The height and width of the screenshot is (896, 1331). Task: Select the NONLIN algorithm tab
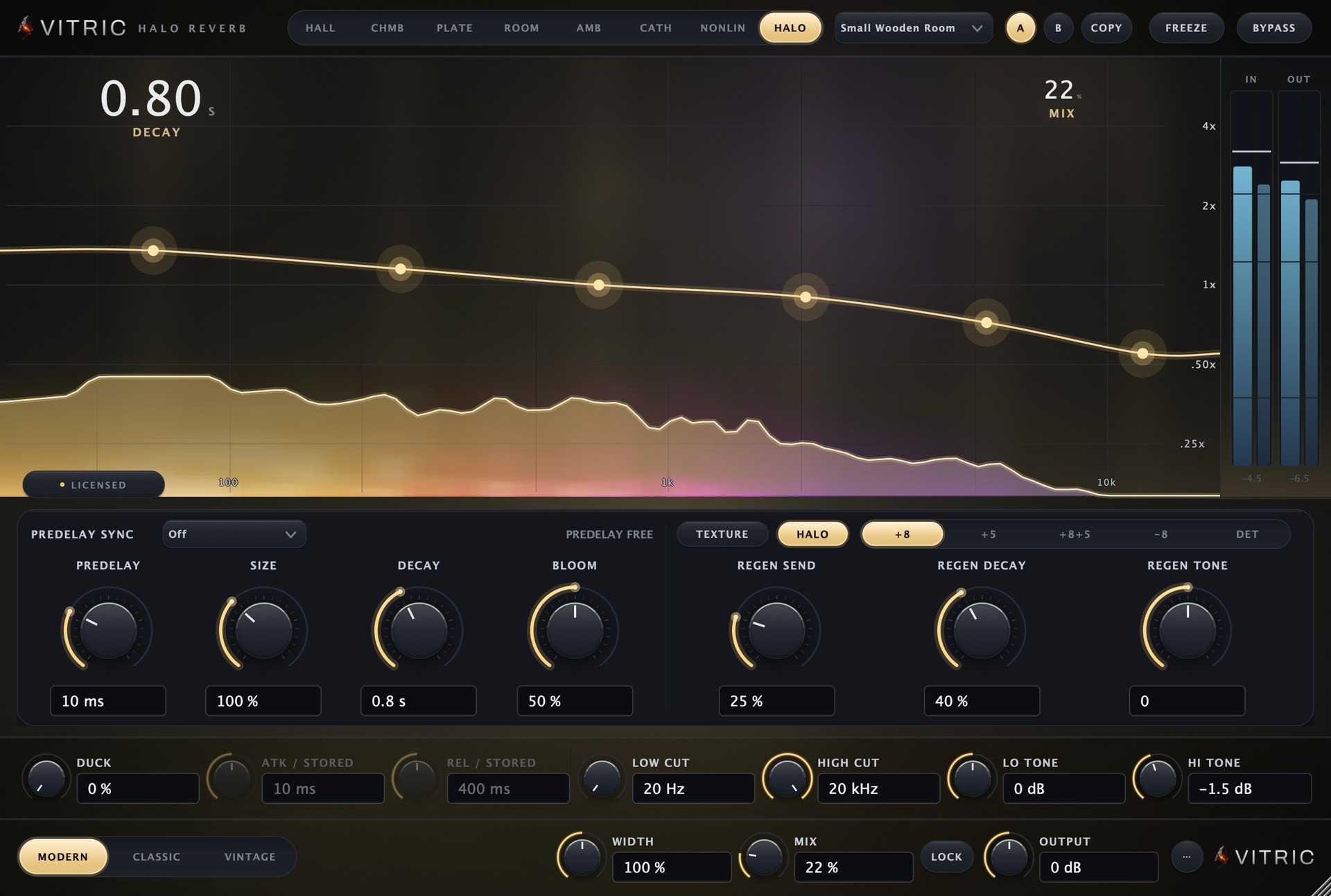pyautogui.click(x=723, y=28)
